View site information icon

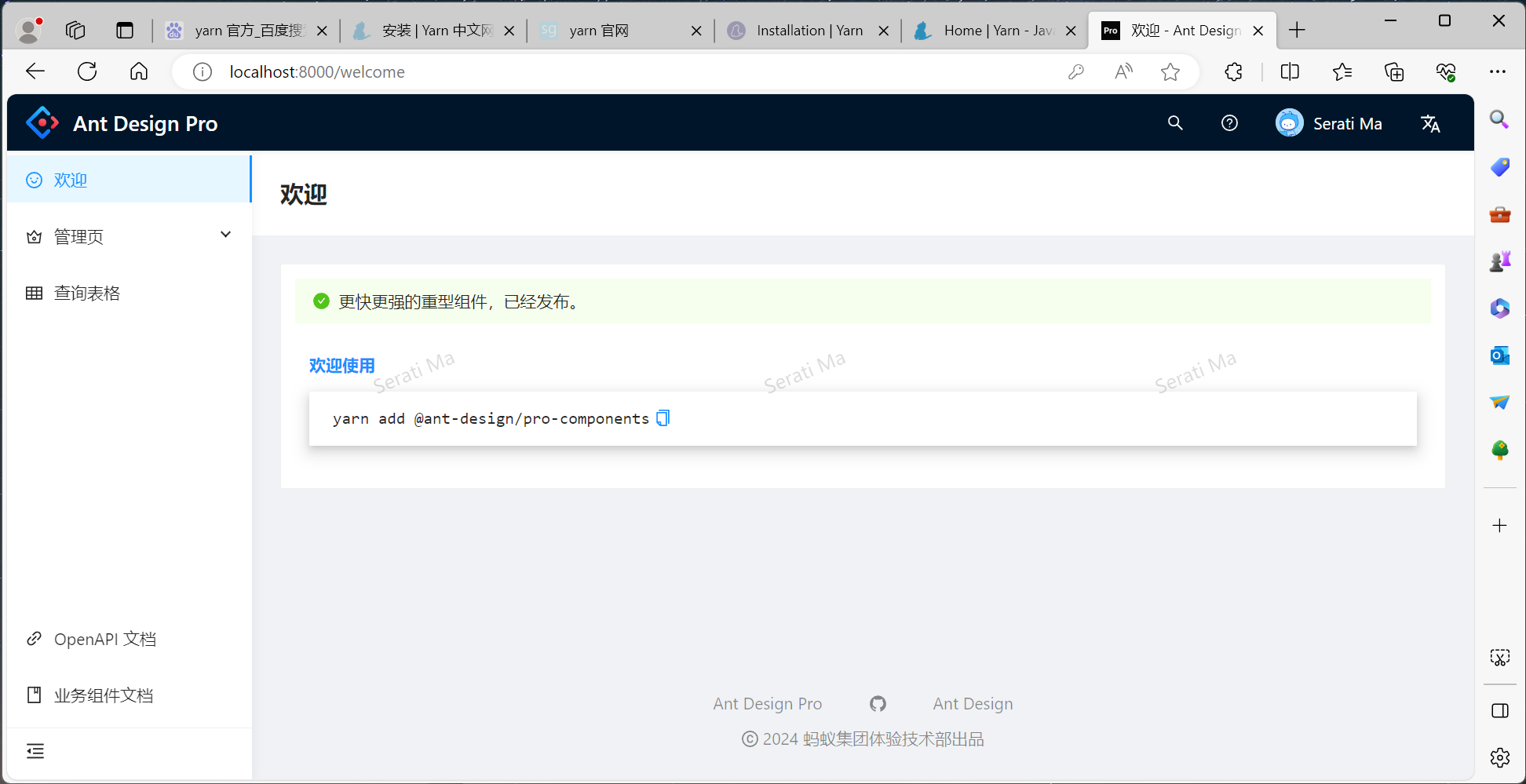(x=203, y=72)
